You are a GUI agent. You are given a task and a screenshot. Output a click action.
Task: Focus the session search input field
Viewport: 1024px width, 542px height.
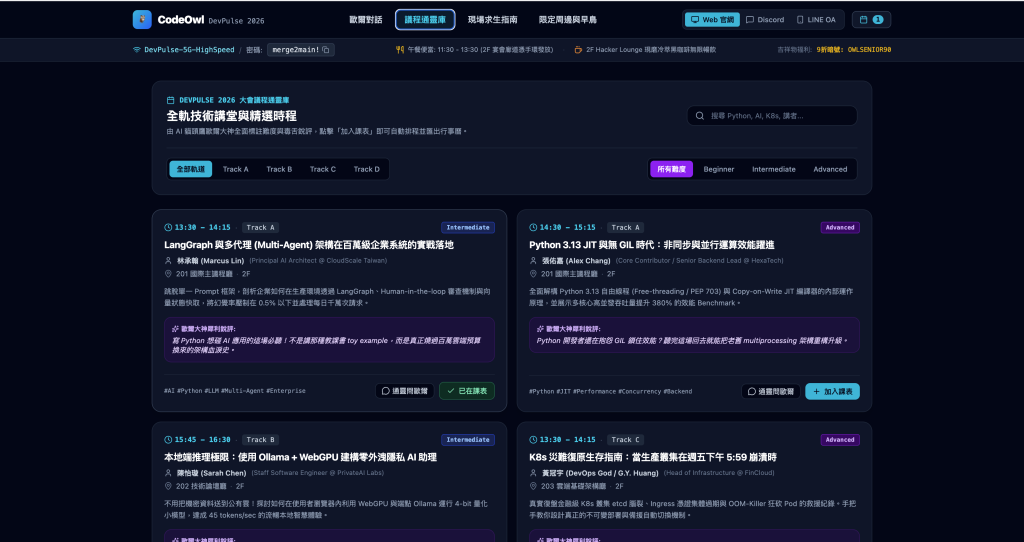tap(772, 116)
